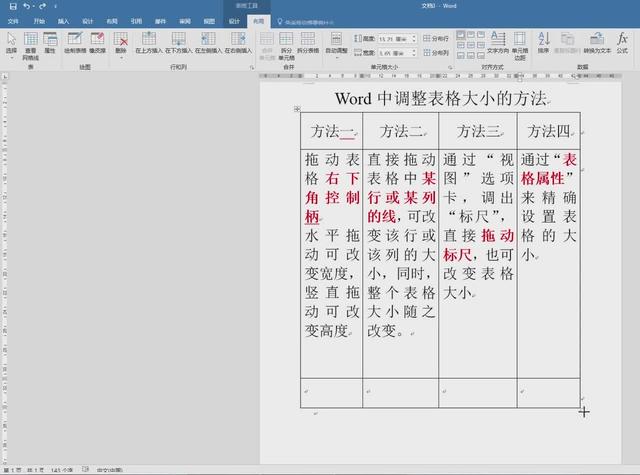The width and height of the screenshot is (640, 475).
Task: Decrease column width with the down spinner
Action: click(x=414, y=55)
